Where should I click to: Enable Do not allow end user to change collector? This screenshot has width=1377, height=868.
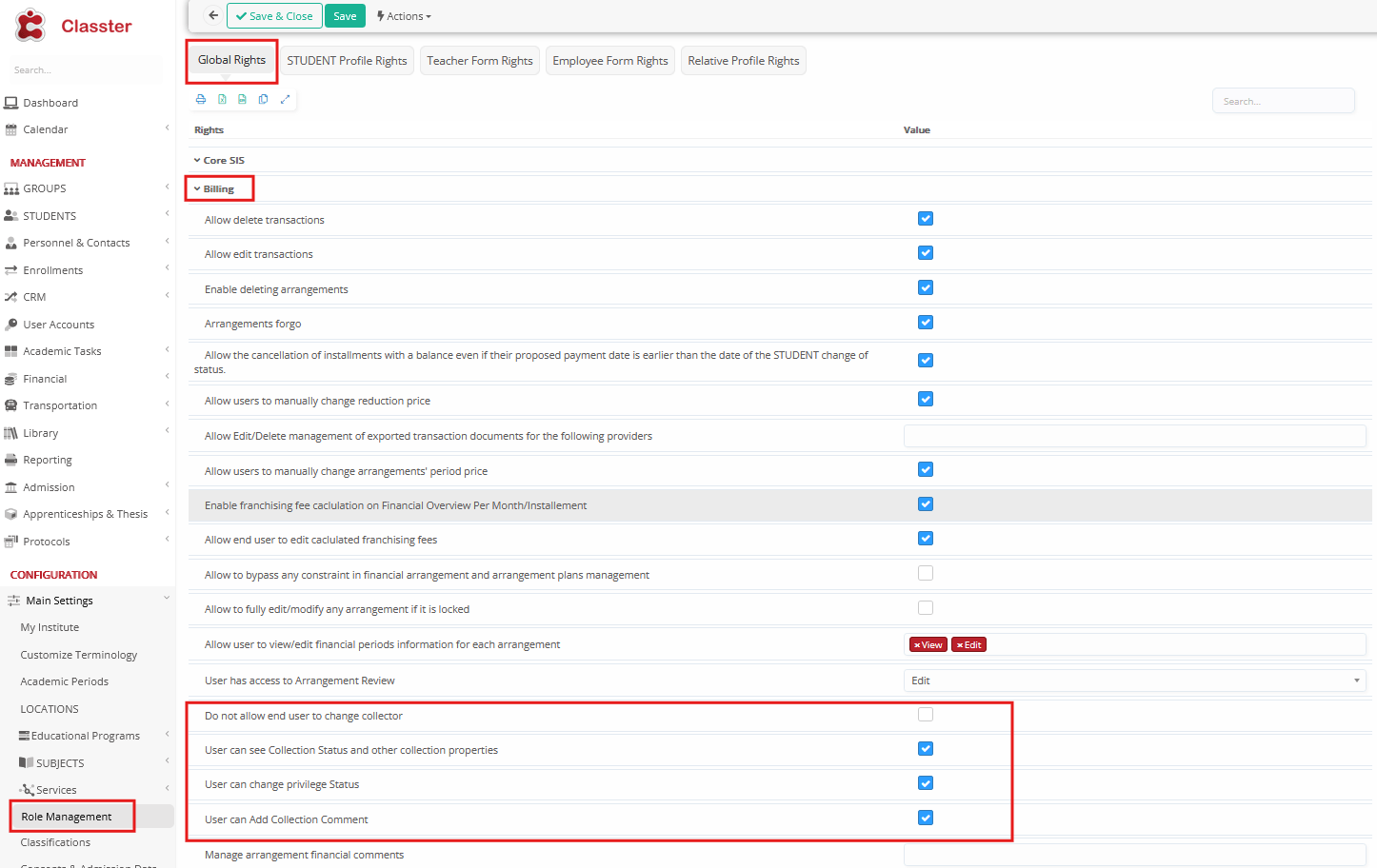tap(925, 715)
